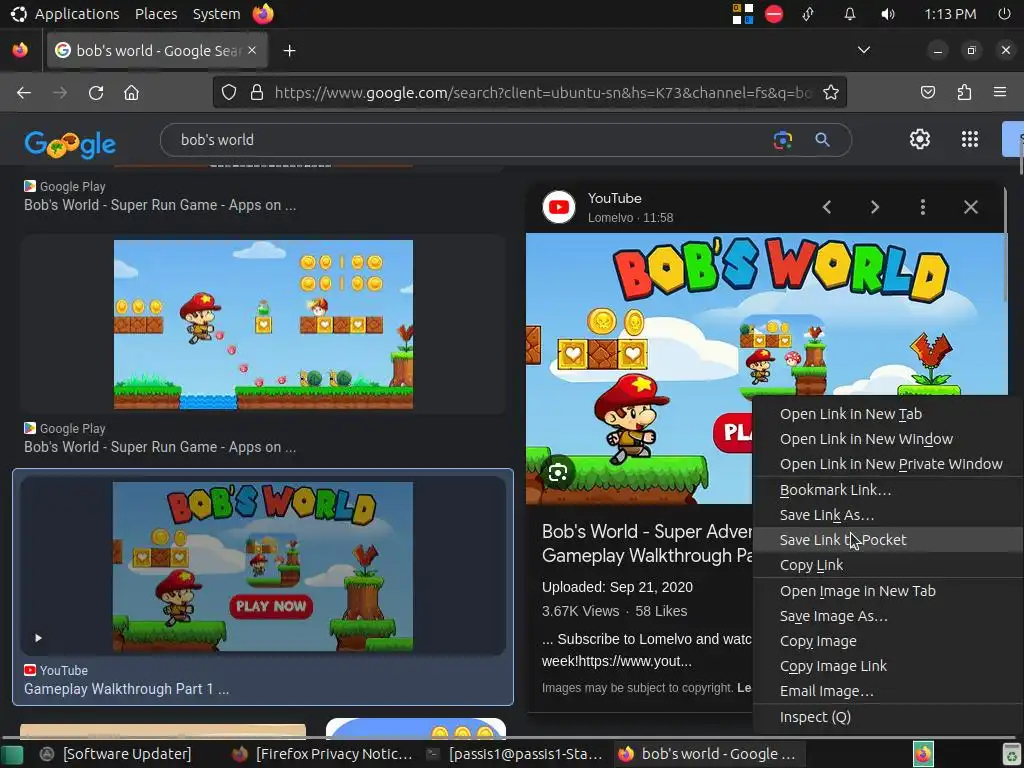Image resolution: width=1024 pixels, height=768 pixels.
Task: Search by image with Google Lens icon
Action: click(x=782, y=140)
